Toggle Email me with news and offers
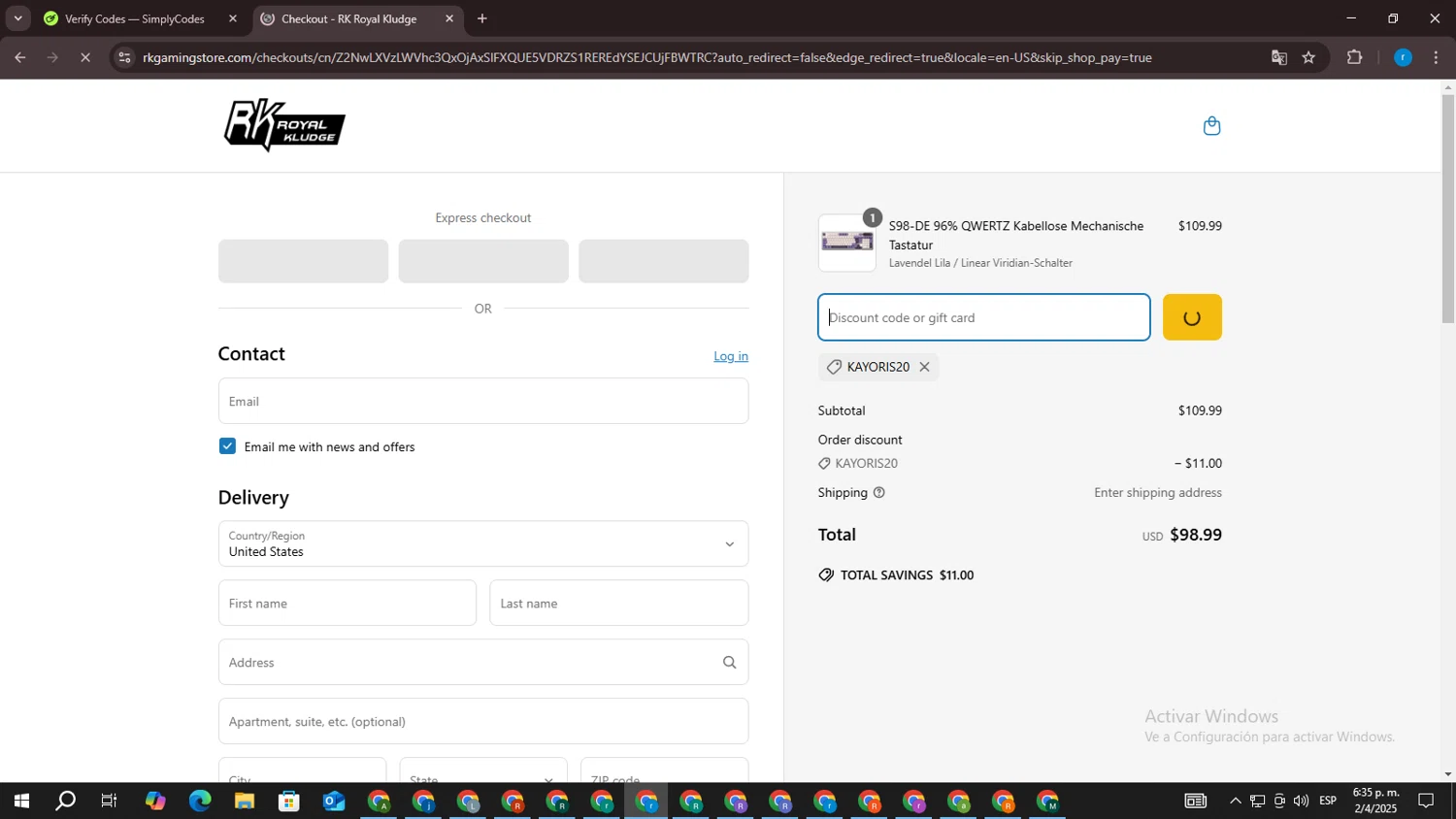The image size is (1456, 819). click(x=227, y=446)
